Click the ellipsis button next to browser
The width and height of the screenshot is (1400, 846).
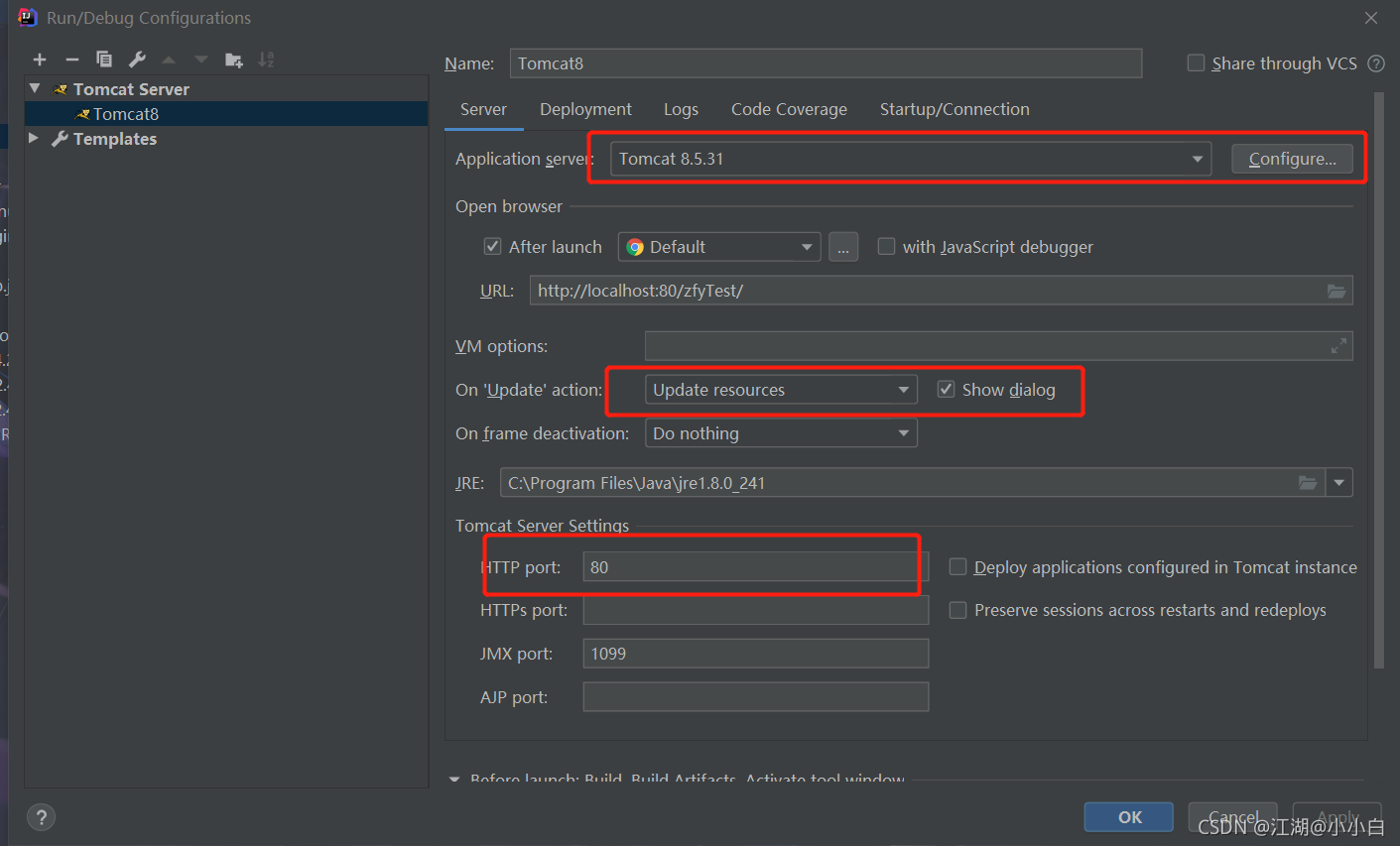coord(842,247)
